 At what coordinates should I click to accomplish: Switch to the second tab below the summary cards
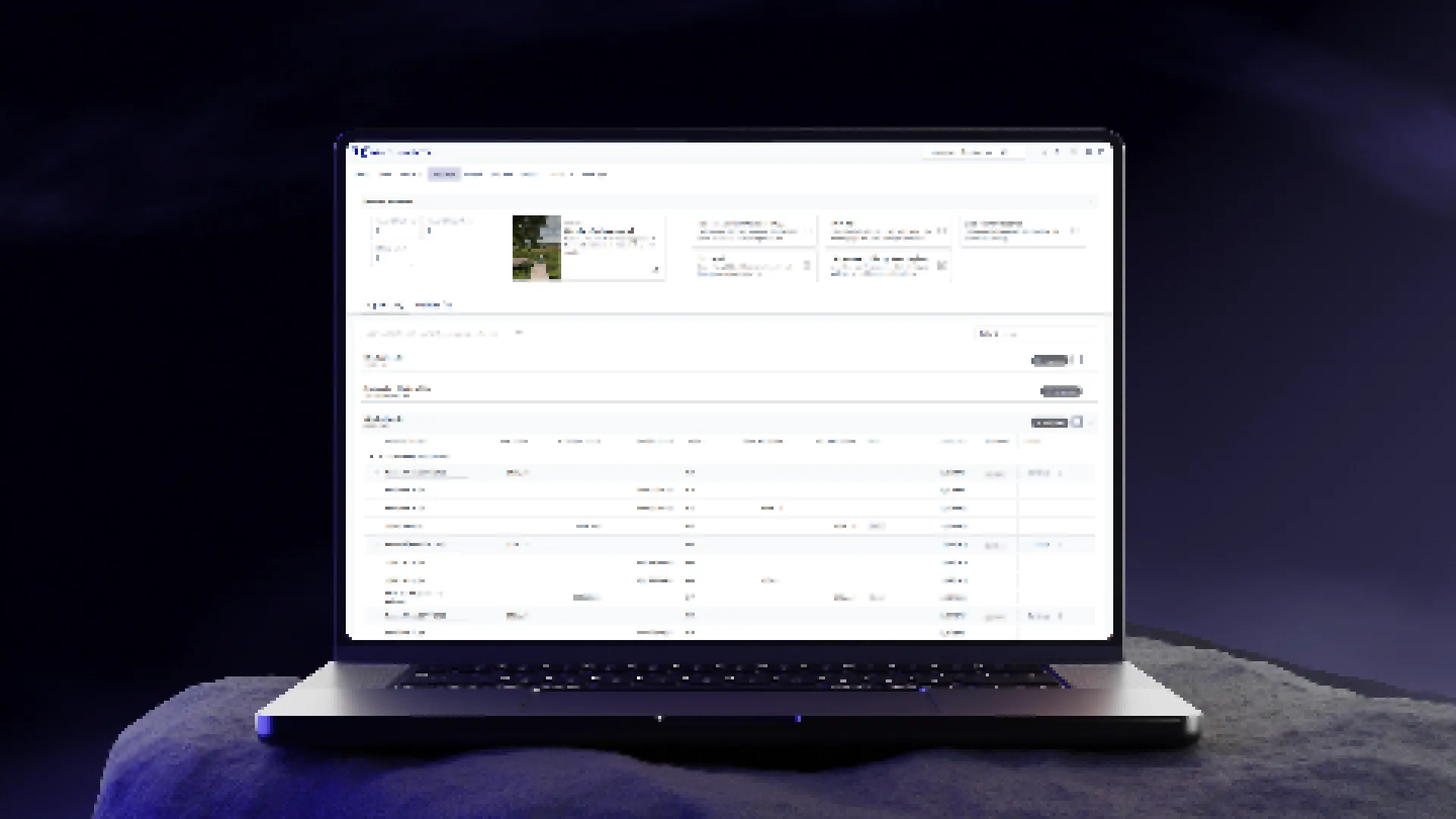(433, 305)
